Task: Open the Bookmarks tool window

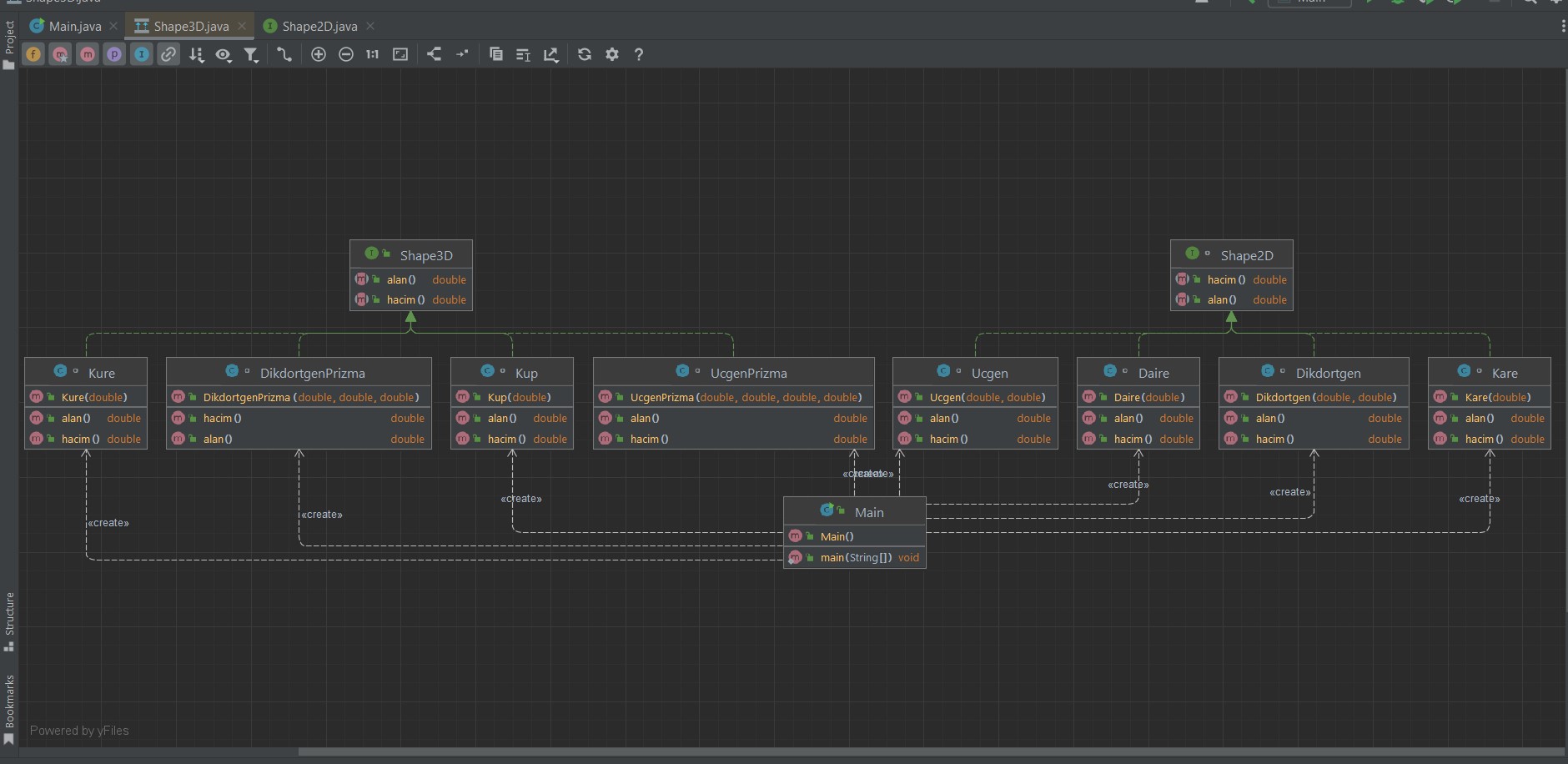Action: (9, 710)
